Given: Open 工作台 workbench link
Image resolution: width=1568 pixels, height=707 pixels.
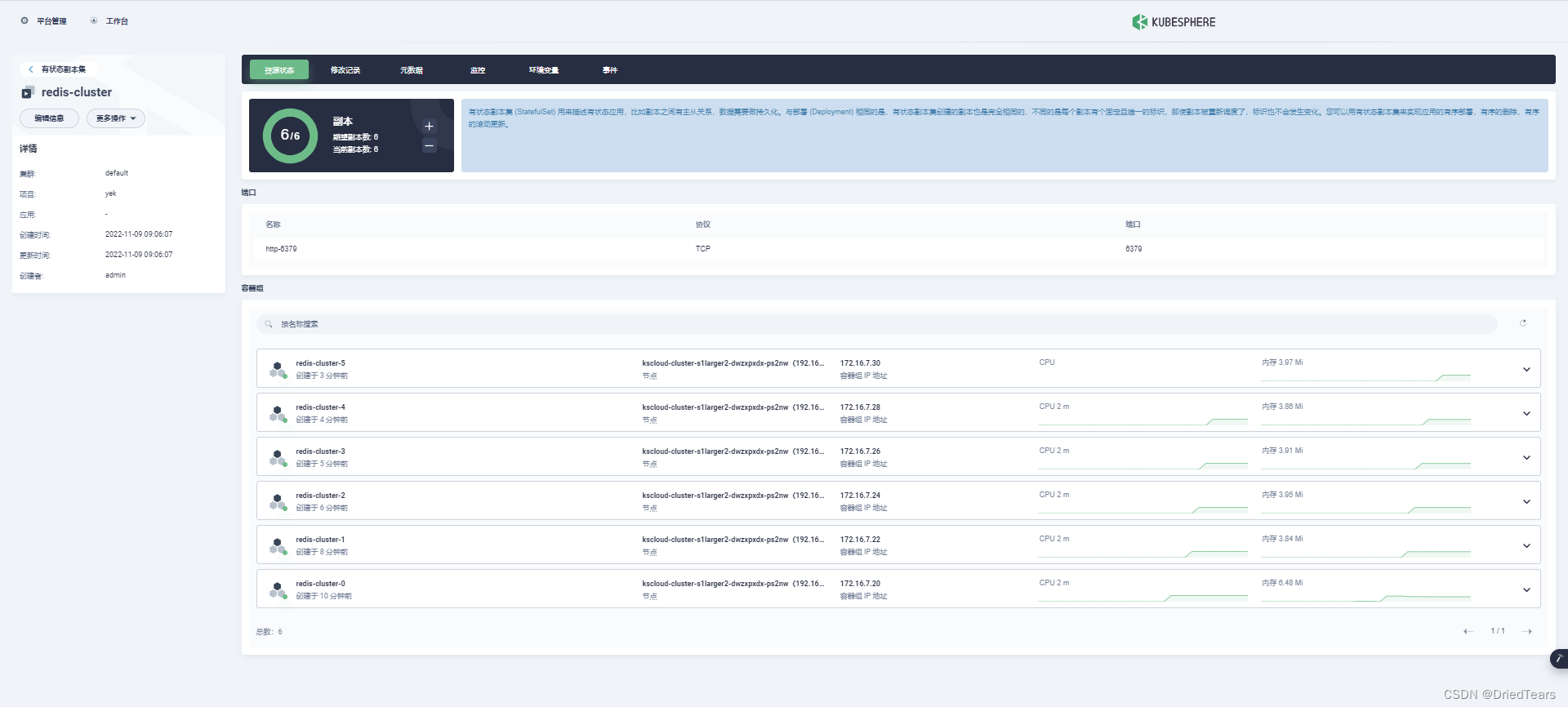Looking at the screenshot, I should pos(109,21).
